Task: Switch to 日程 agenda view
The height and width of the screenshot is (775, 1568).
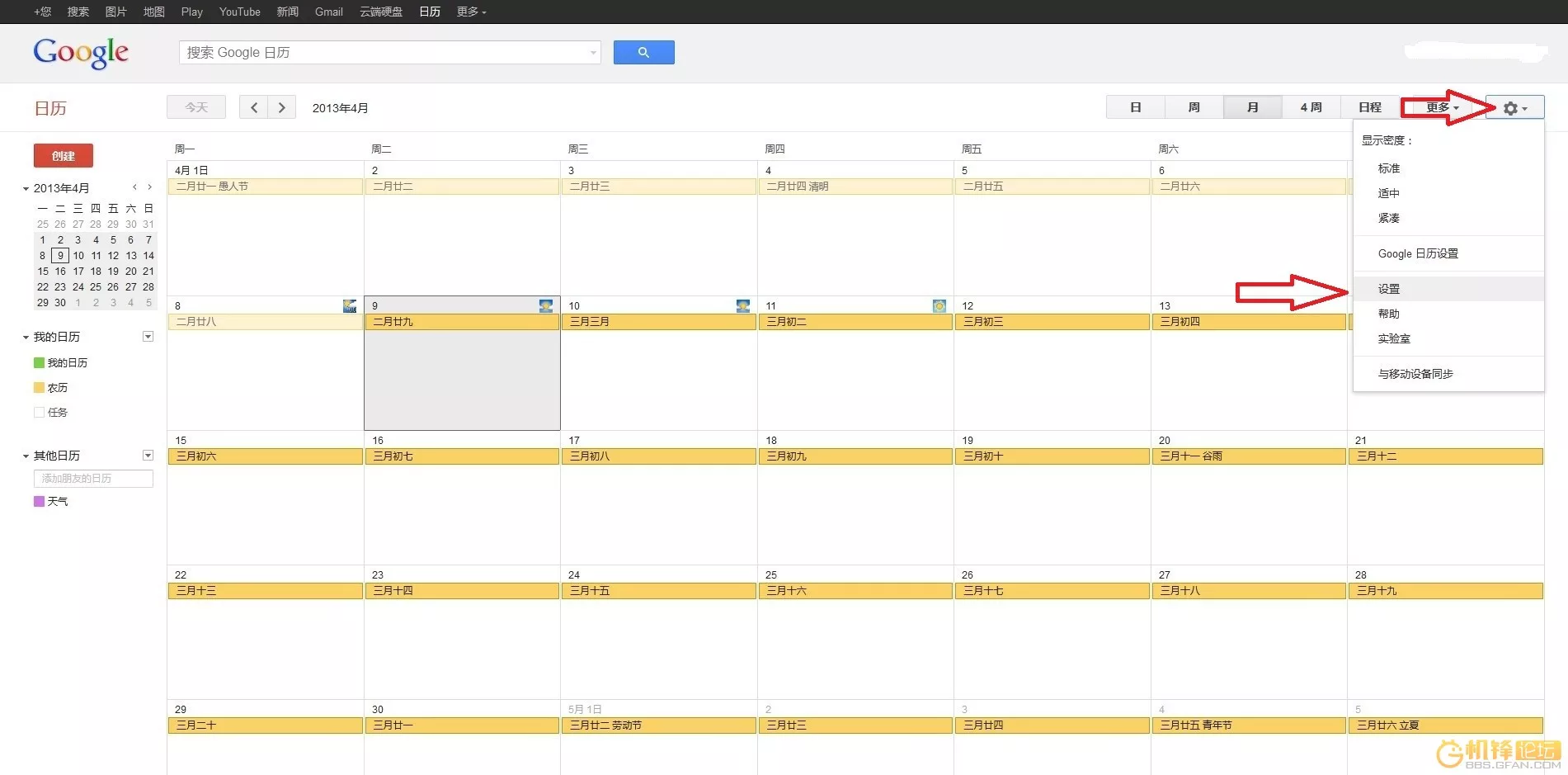Action: [x=1370, y=107]
